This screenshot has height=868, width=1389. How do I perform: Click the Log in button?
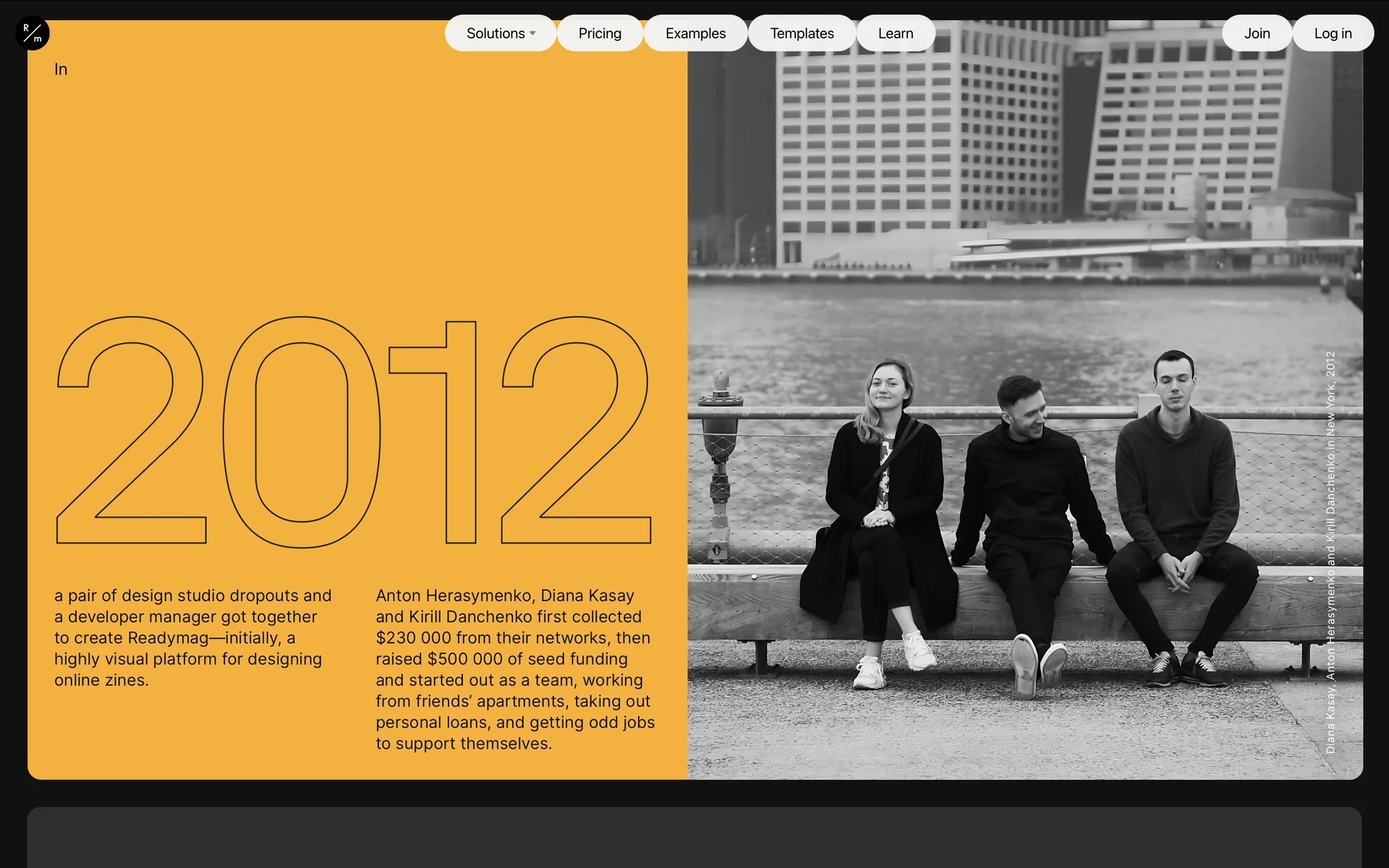coord(1333,33)
